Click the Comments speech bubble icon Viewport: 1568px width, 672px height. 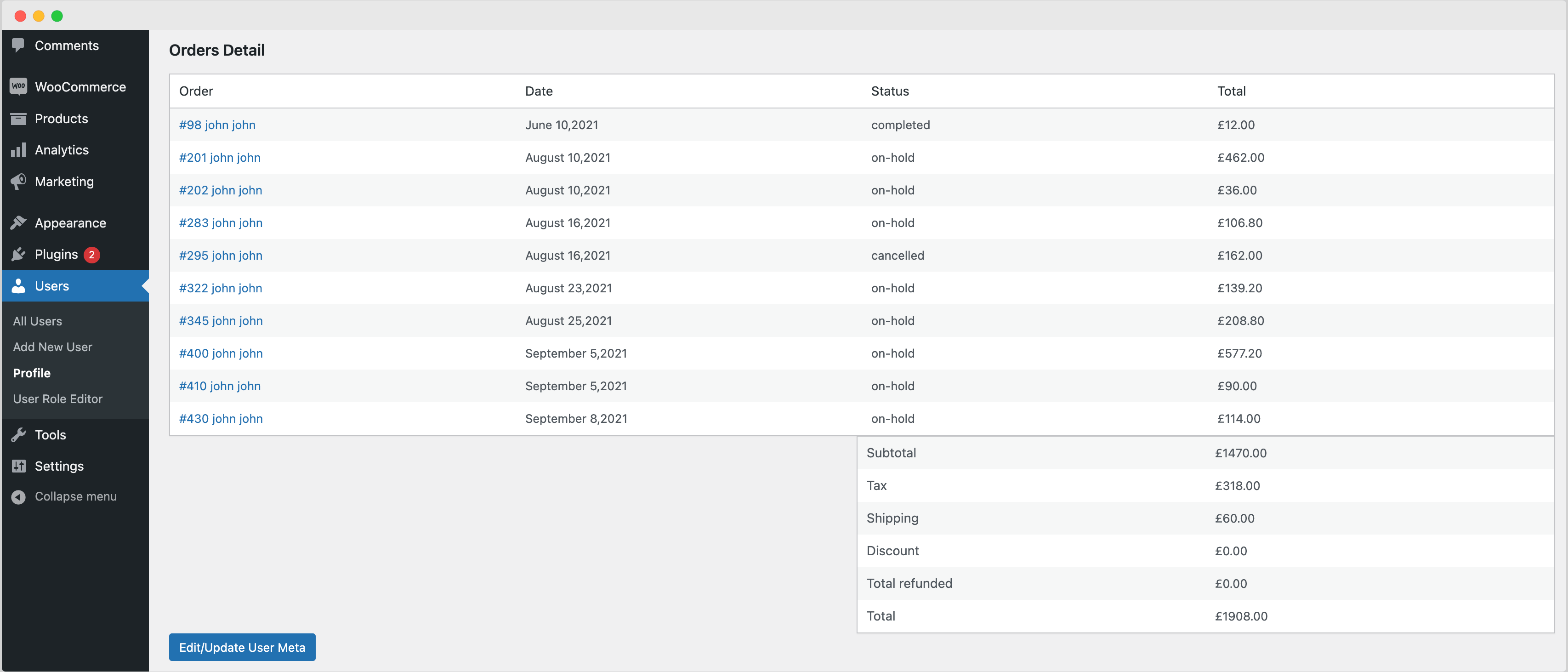point(18,46)
